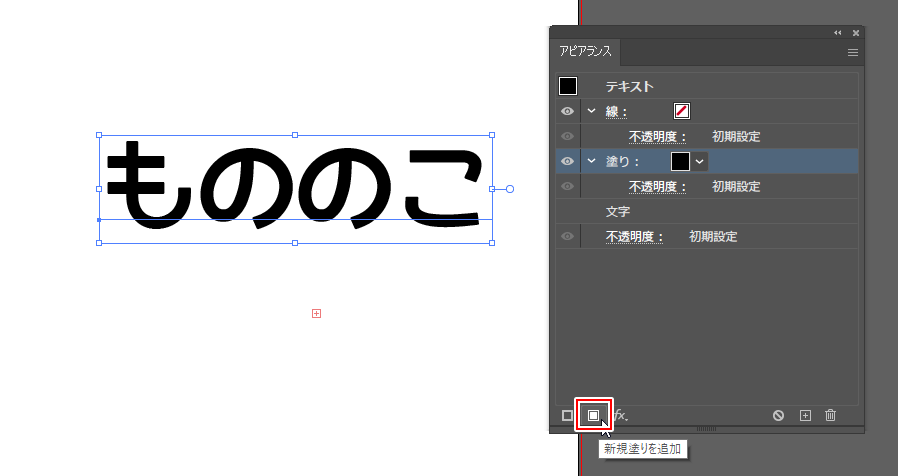The width and height of the screenshot is (898, 476).
Task: Click the Clear Appearance icon
Action: point(778,415)
